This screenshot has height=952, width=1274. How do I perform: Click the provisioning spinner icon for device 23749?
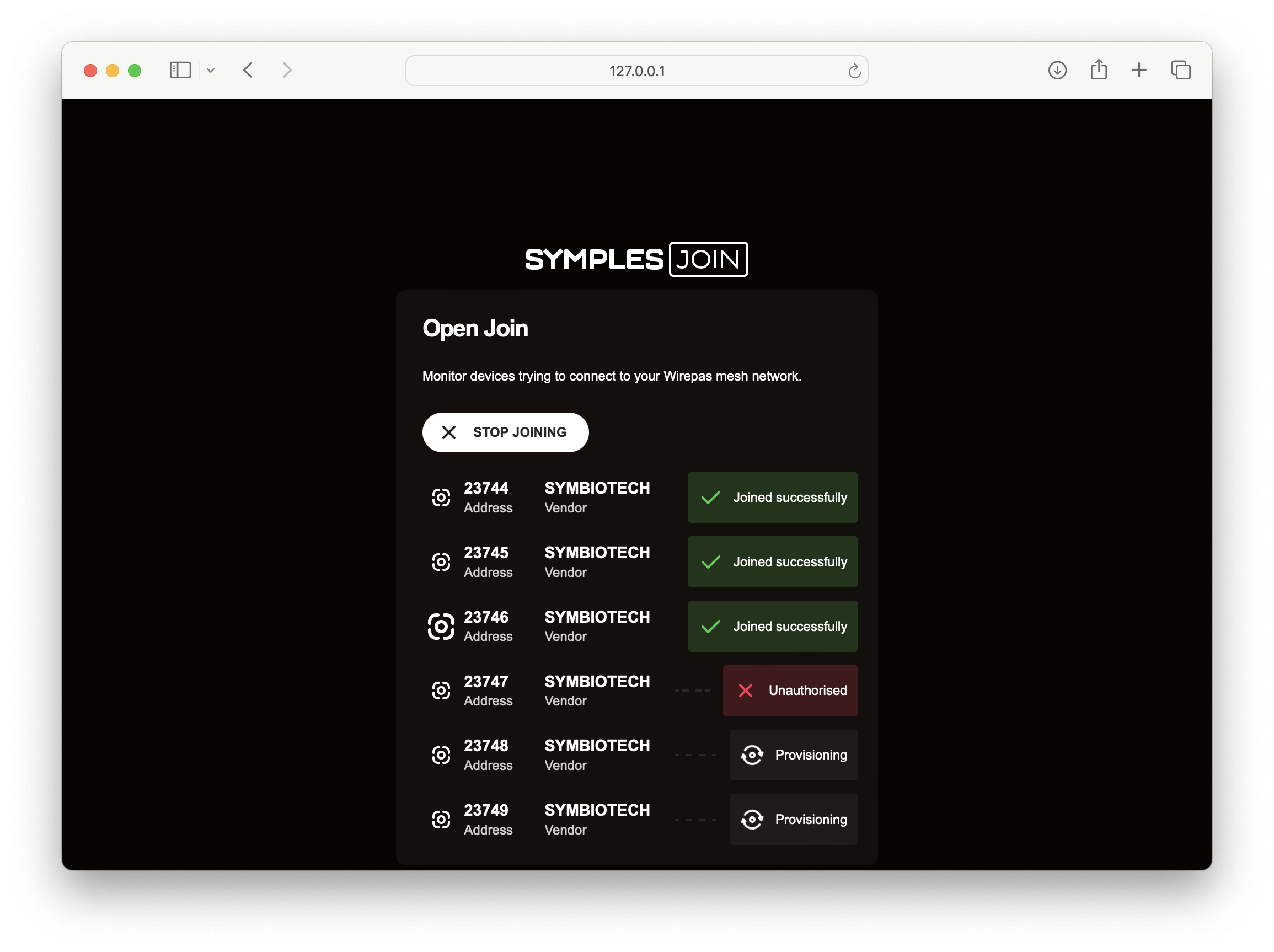pyautogui.click(x=752, y=820)
